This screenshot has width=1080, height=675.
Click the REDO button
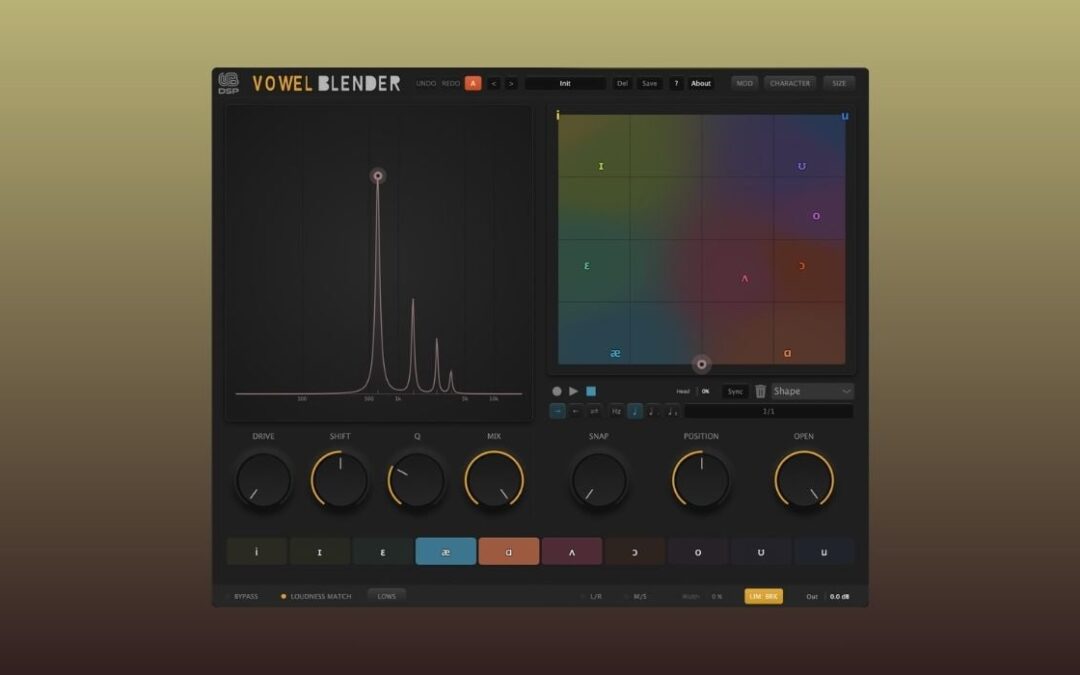tap(451, 83)
